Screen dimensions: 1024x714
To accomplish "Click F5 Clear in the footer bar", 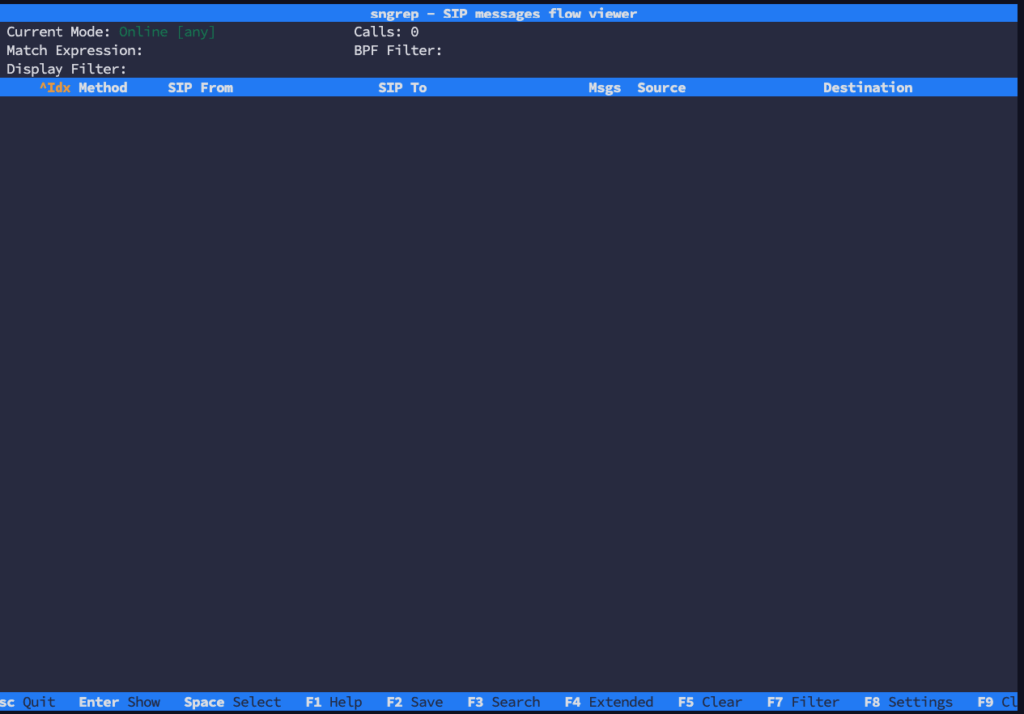I will [x=710, y=702].
